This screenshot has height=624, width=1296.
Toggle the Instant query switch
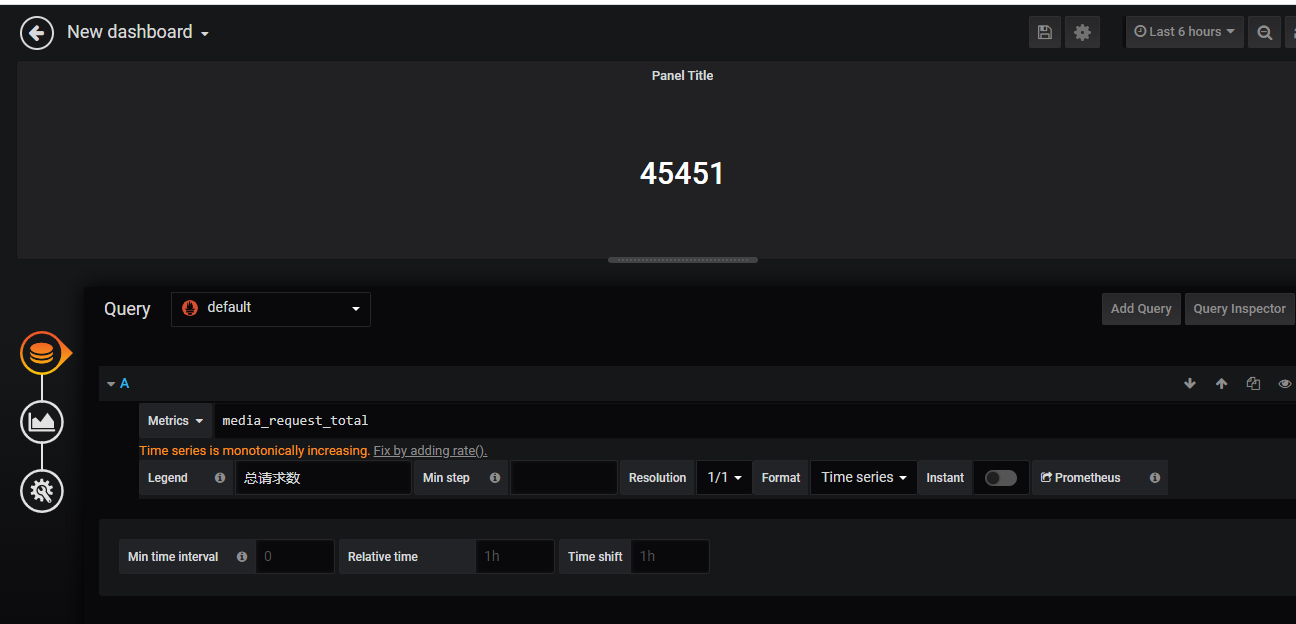pyautogui.click(x=1001, y=478)
